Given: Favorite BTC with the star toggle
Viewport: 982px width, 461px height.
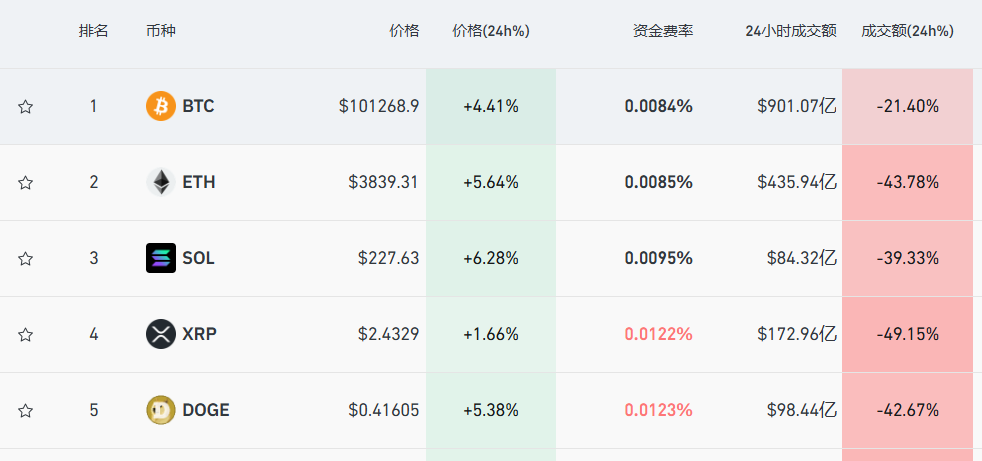Looking at the screenshot, I should [x=26, y=107].
